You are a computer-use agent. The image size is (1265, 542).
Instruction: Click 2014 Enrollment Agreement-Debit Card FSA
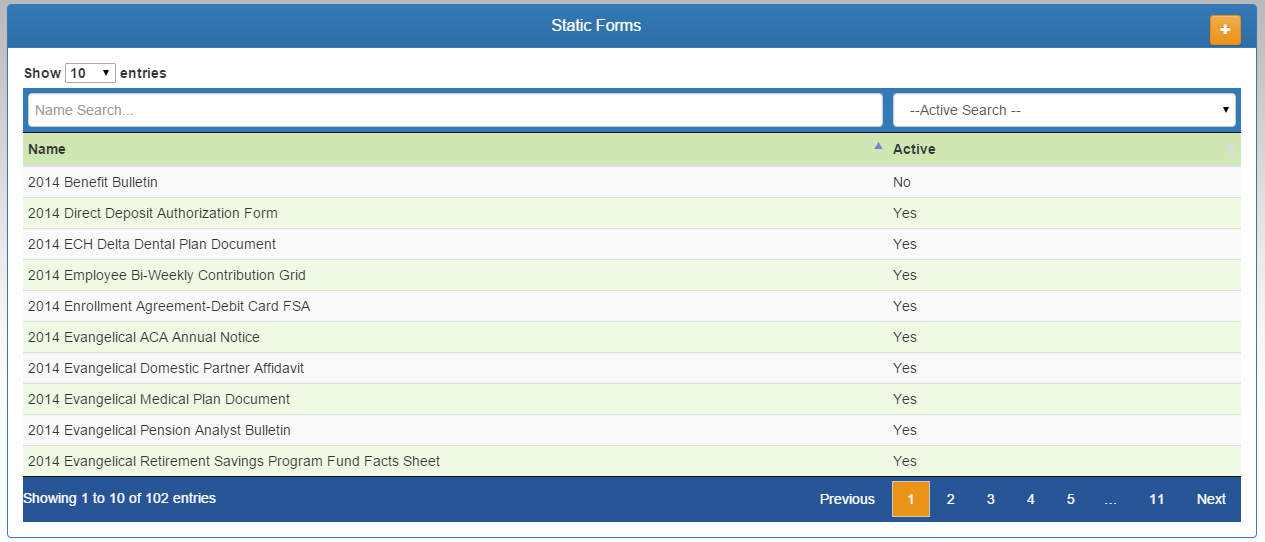(x=169, y=306)
